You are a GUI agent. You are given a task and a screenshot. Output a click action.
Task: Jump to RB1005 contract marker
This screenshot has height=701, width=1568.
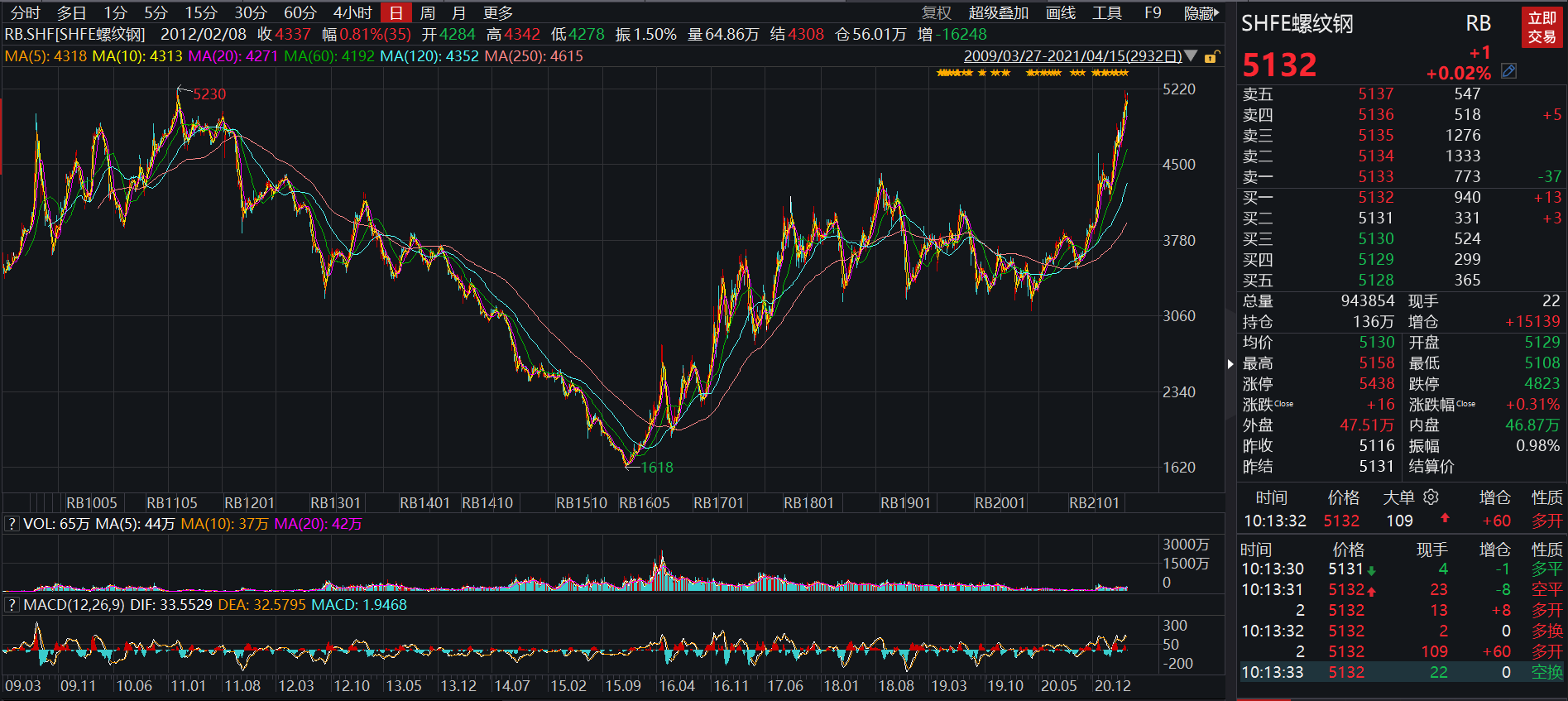tap(92, 502)
